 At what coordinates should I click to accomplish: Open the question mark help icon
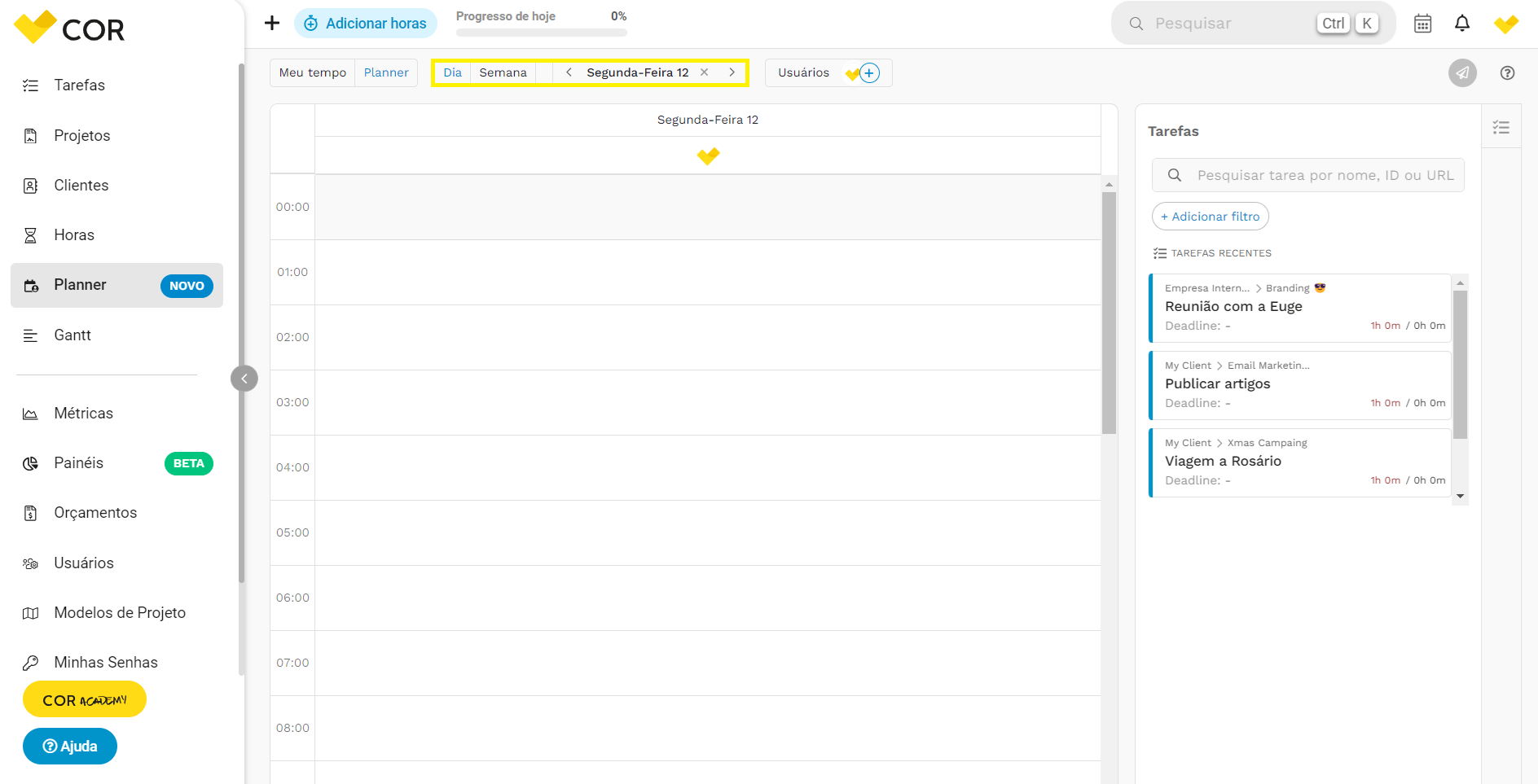1508,72
